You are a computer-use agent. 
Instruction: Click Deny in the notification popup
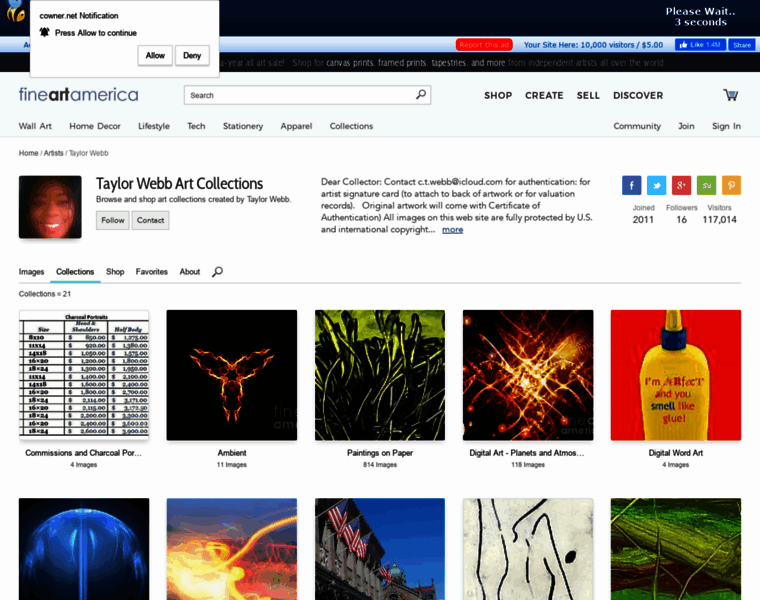(x=192, y=55)
